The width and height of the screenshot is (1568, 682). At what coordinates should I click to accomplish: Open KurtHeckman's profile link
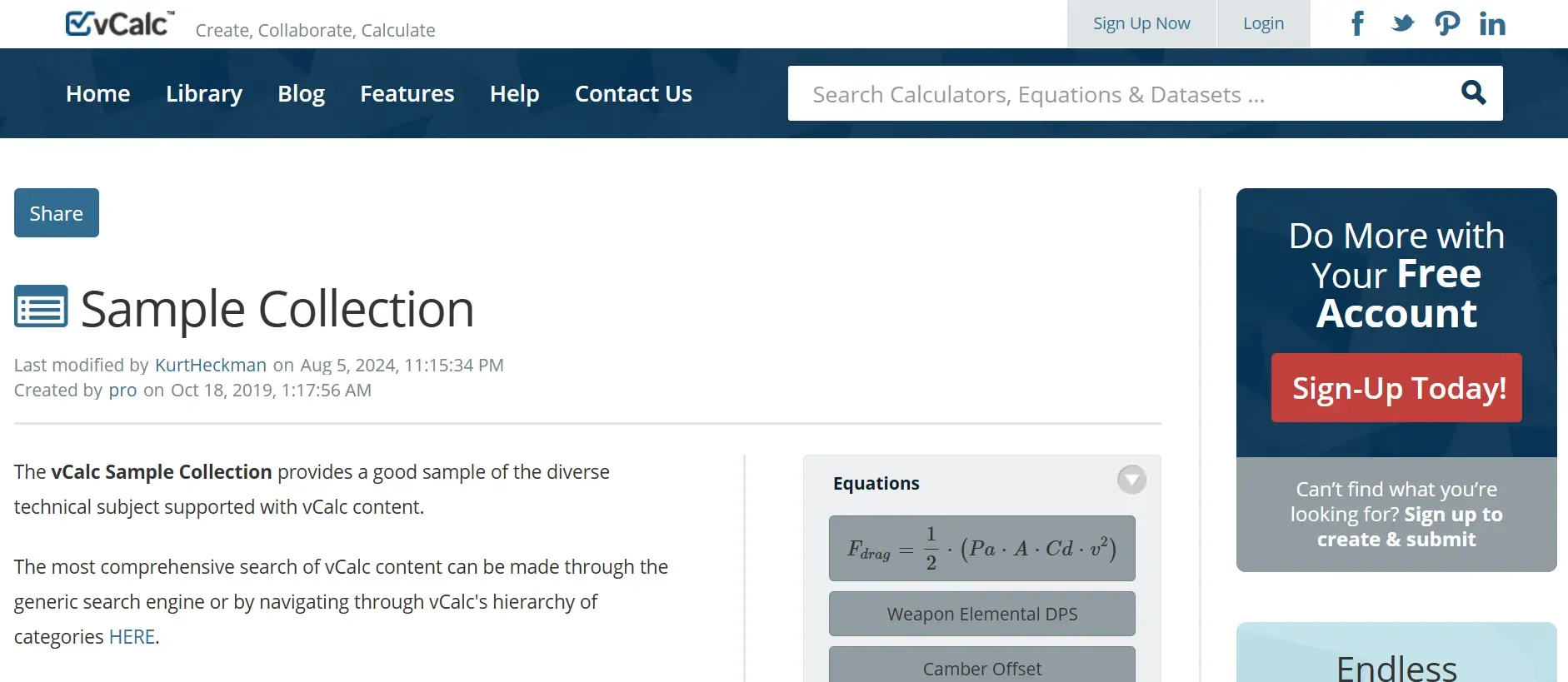tap(211, 365)
